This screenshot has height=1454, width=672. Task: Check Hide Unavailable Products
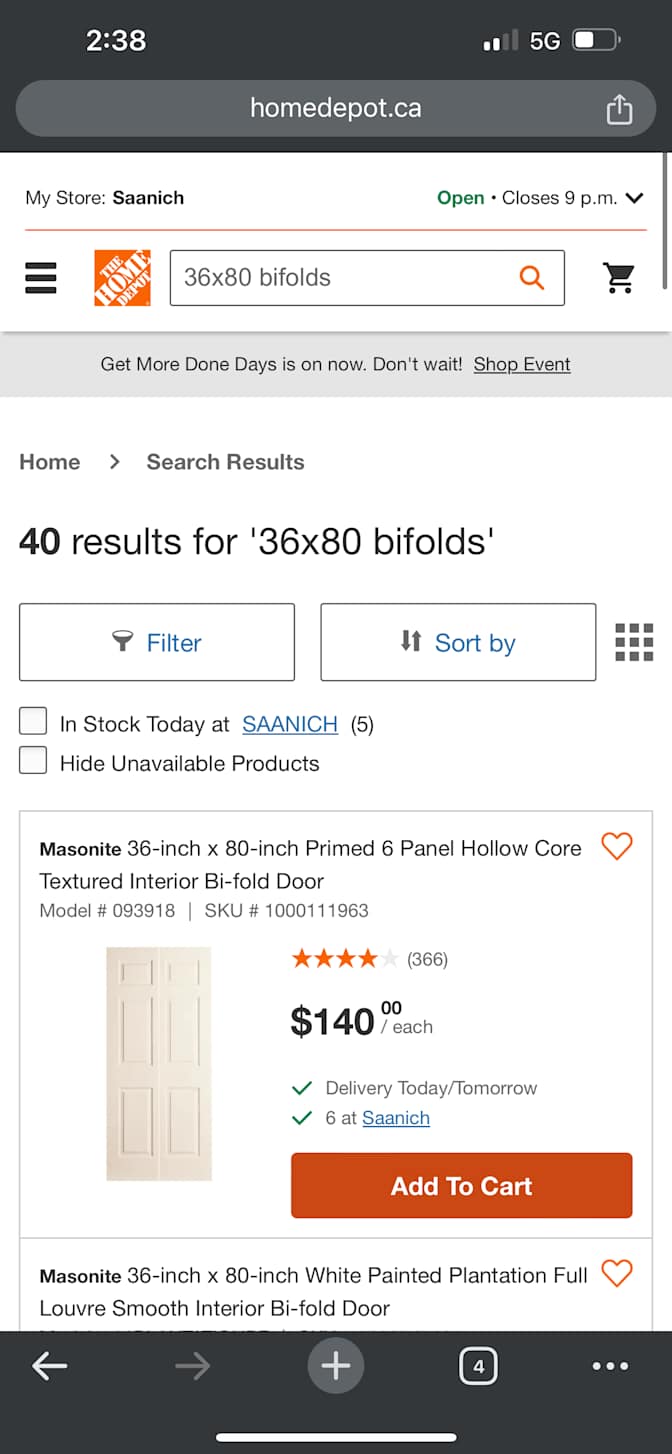pyautogui.click(x=33, y=761)
